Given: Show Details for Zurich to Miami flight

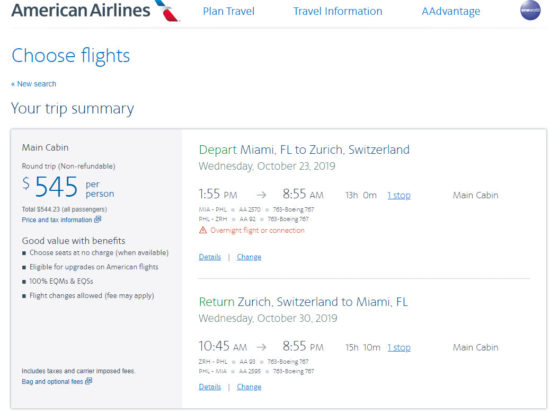Looking at the screenshot, I should coord(210,387).
